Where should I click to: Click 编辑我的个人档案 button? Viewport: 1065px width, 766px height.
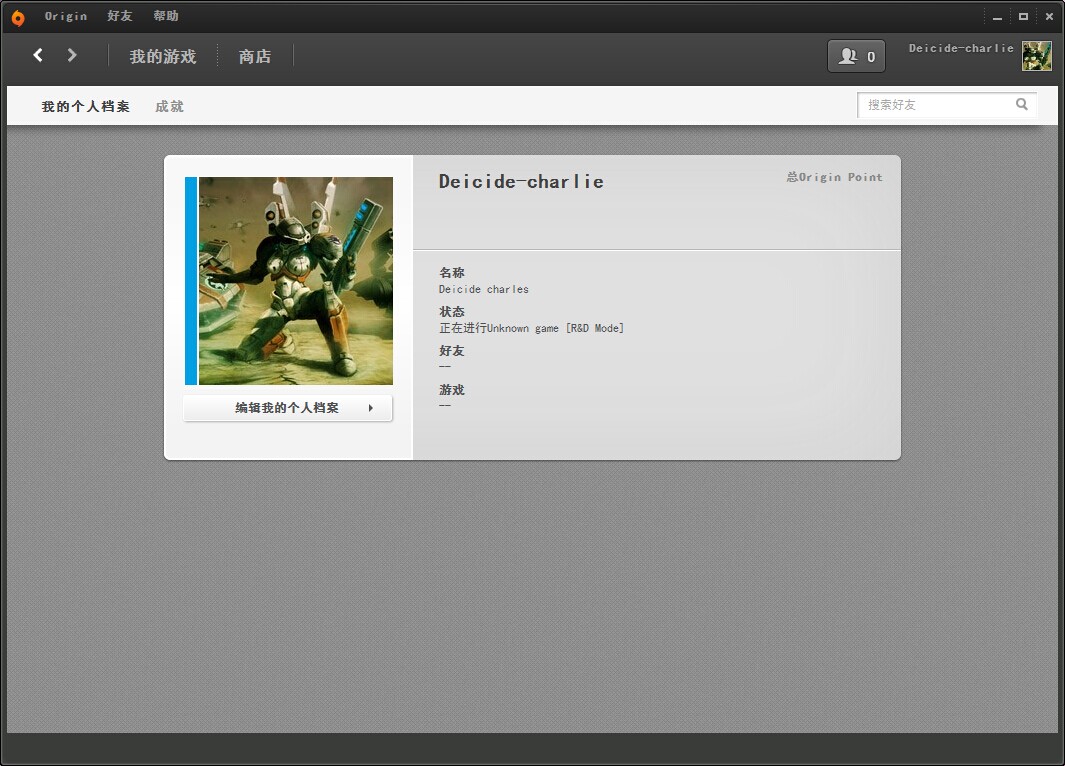click(x=288, y=408)
